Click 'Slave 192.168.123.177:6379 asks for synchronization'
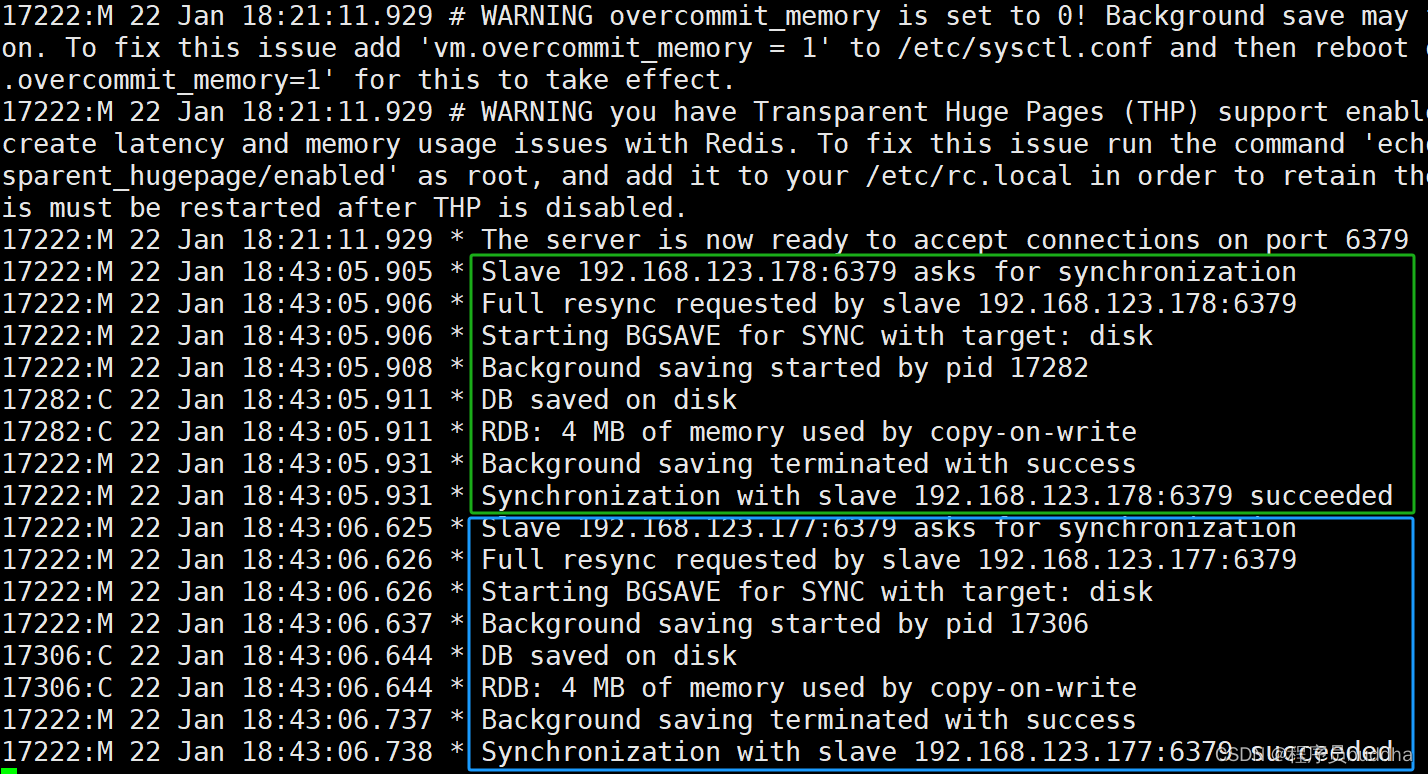 889,528
